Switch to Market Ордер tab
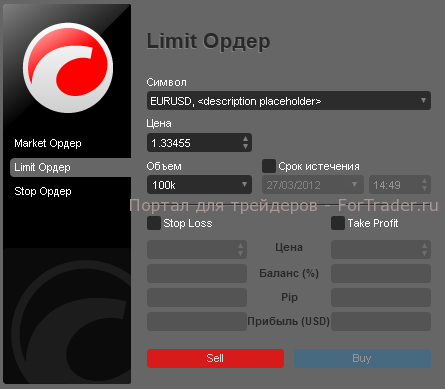The height and width of the screenshot is (389, 445). (x=48, y=143)
